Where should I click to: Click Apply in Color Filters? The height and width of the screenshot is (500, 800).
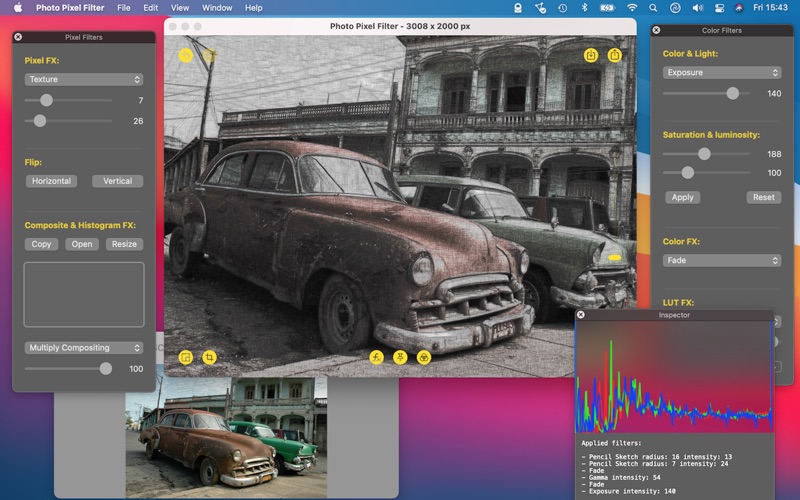pyautogui.click(x=683, y=197)
